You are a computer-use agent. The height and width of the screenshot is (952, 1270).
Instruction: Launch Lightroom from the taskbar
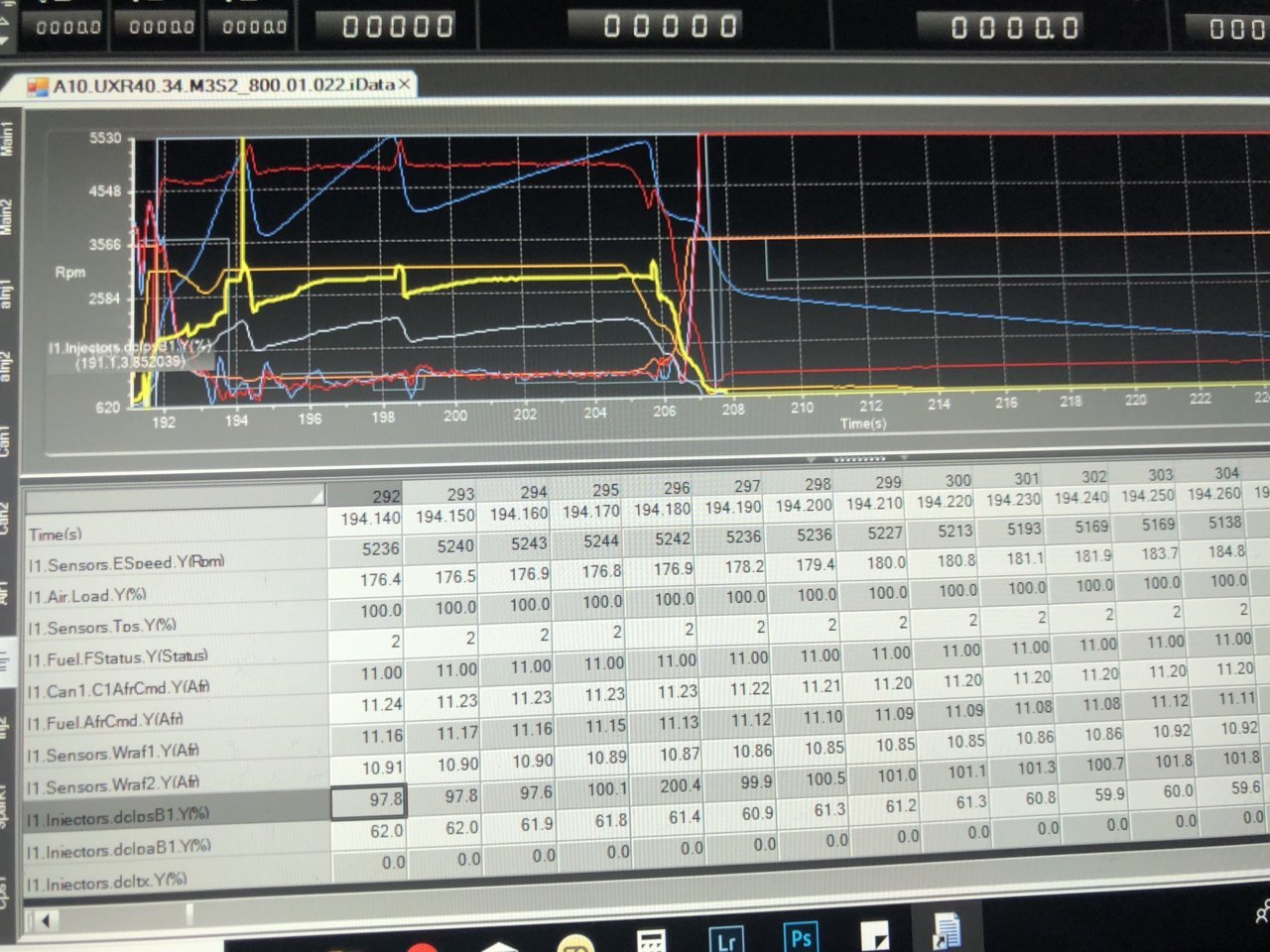point(725,938)
